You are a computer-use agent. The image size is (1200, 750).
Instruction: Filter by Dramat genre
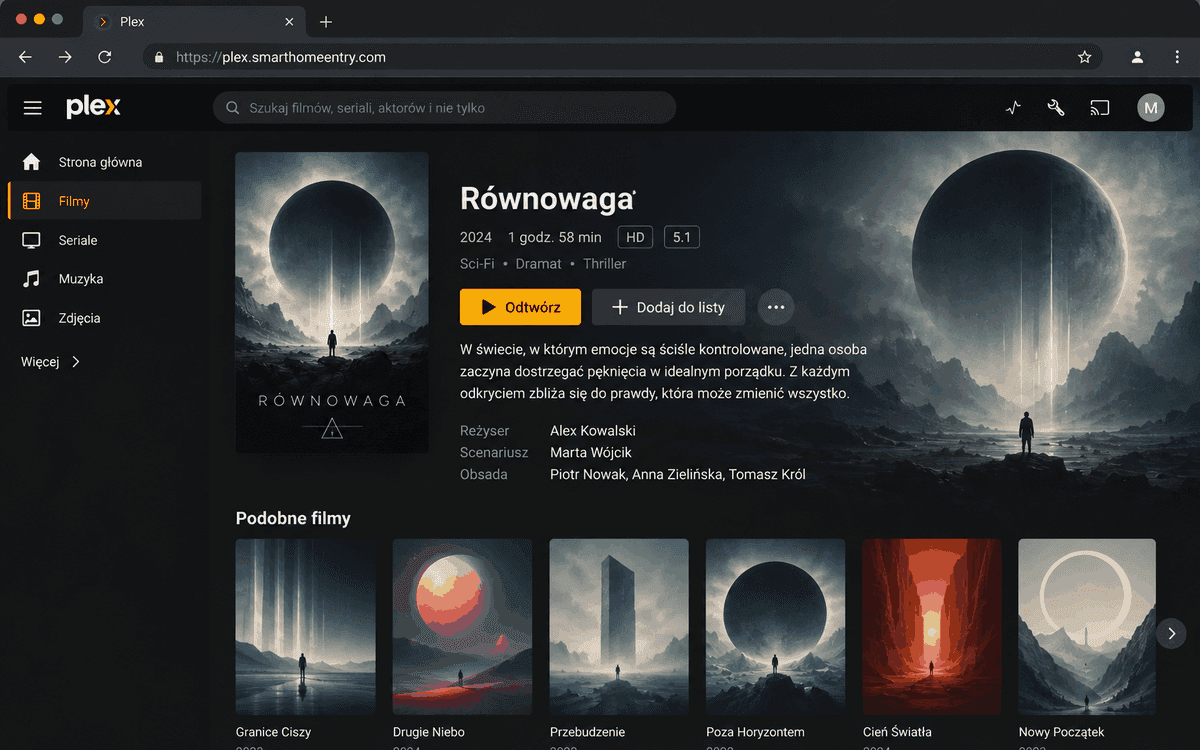click(539, 264)
